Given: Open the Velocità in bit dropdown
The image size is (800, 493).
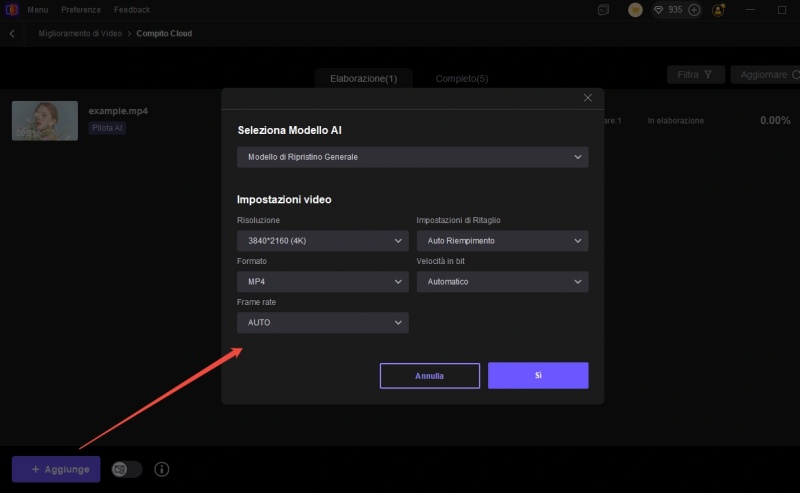Looking at the screenshot, I should [x=502, y=282].
